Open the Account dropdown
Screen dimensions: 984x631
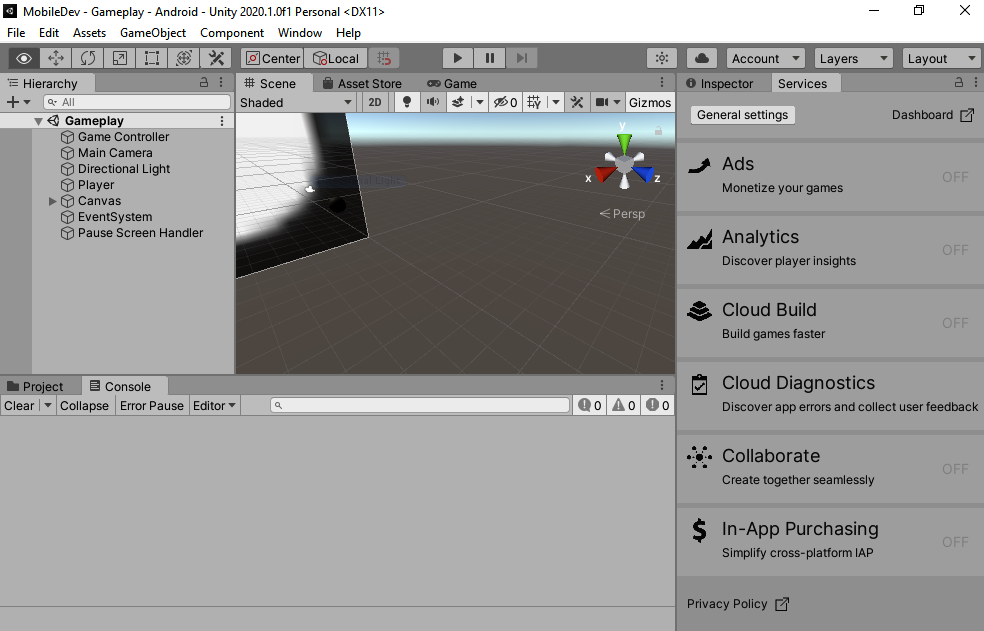click(766, 58)
